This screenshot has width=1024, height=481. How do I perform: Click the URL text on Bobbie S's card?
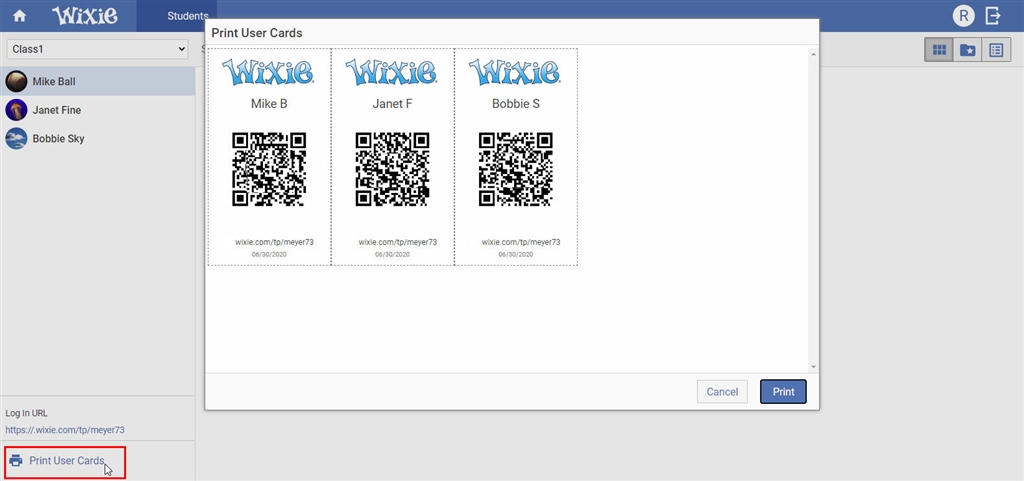tap(521, 242)
